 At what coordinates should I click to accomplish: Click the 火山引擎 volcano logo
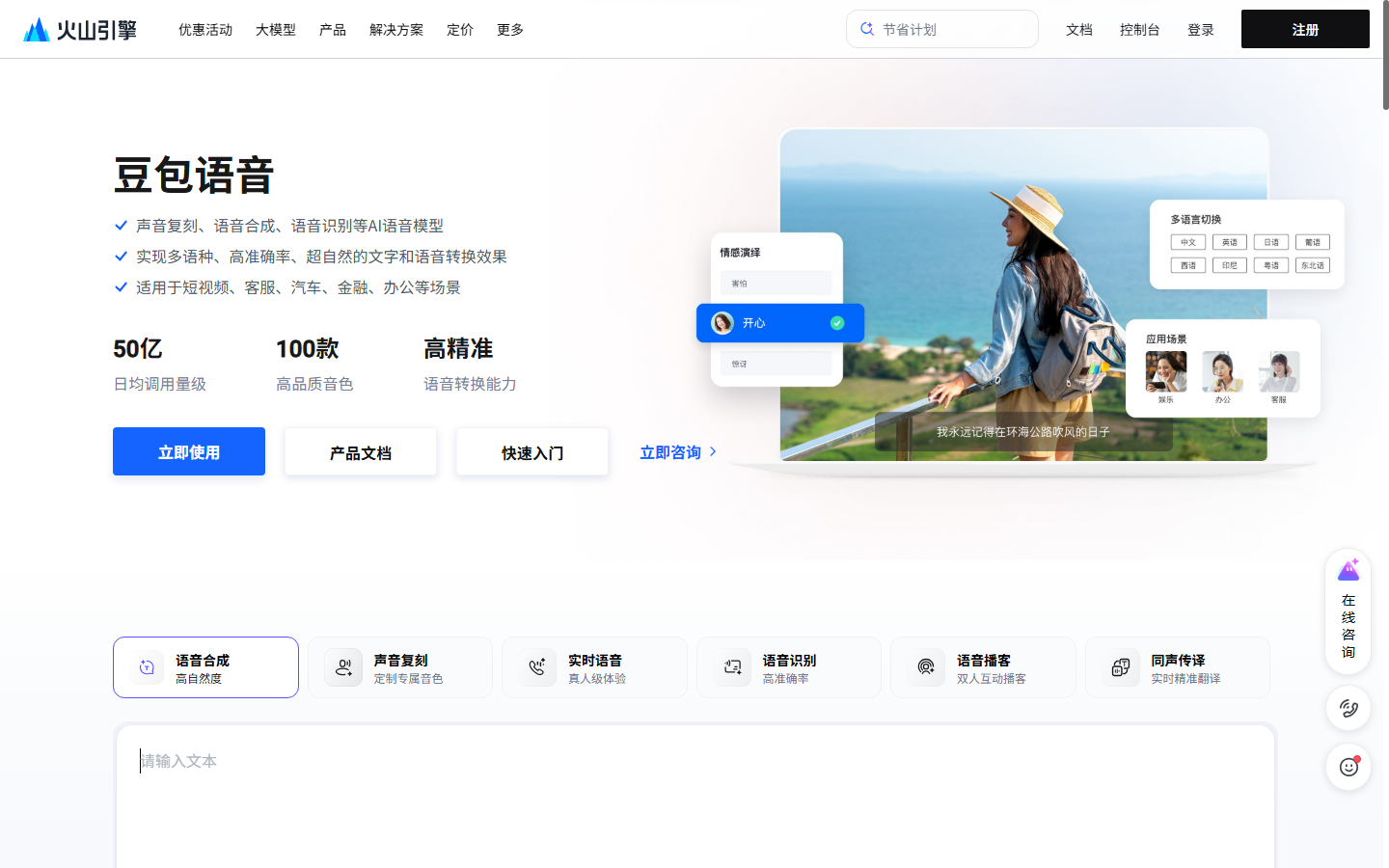[80, 30]
